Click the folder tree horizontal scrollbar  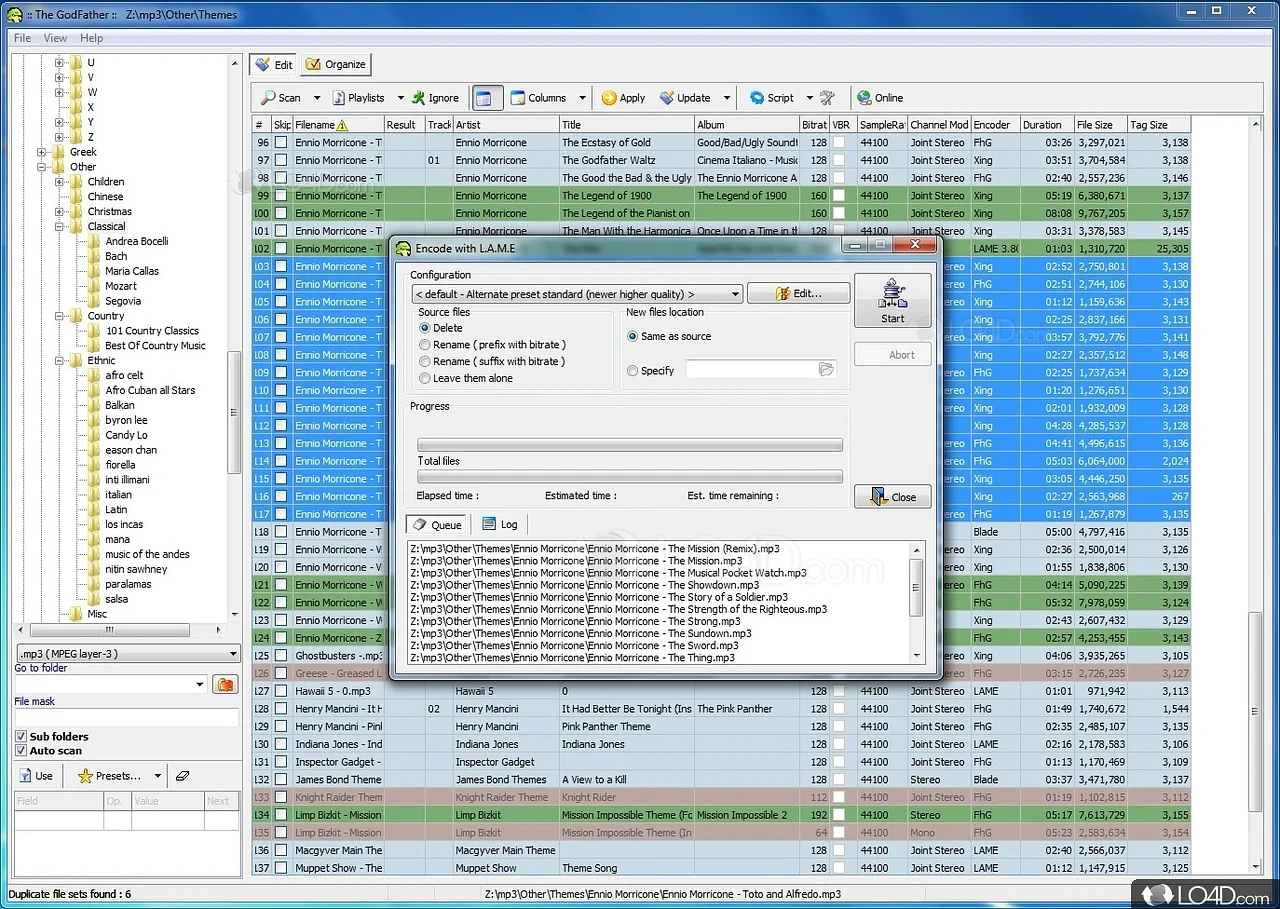pos(110,629)
